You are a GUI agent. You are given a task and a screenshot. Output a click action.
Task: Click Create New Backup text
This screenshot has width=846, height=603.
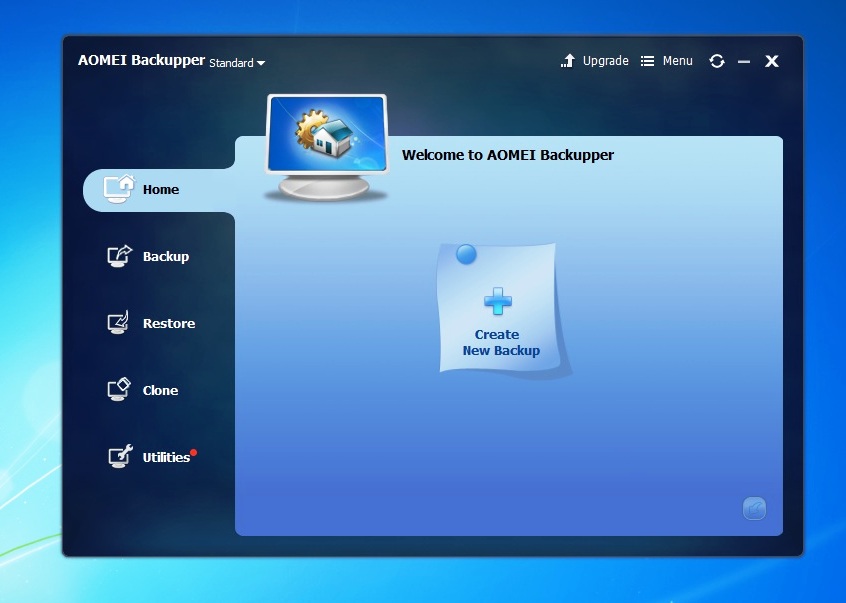(501, 342)
